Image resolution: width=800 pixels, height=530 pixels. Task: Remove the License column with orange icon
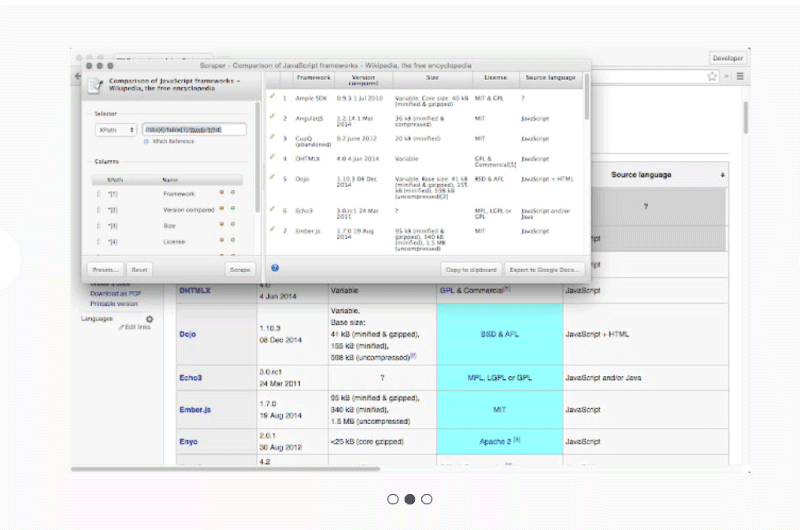(x=221, y=240)
